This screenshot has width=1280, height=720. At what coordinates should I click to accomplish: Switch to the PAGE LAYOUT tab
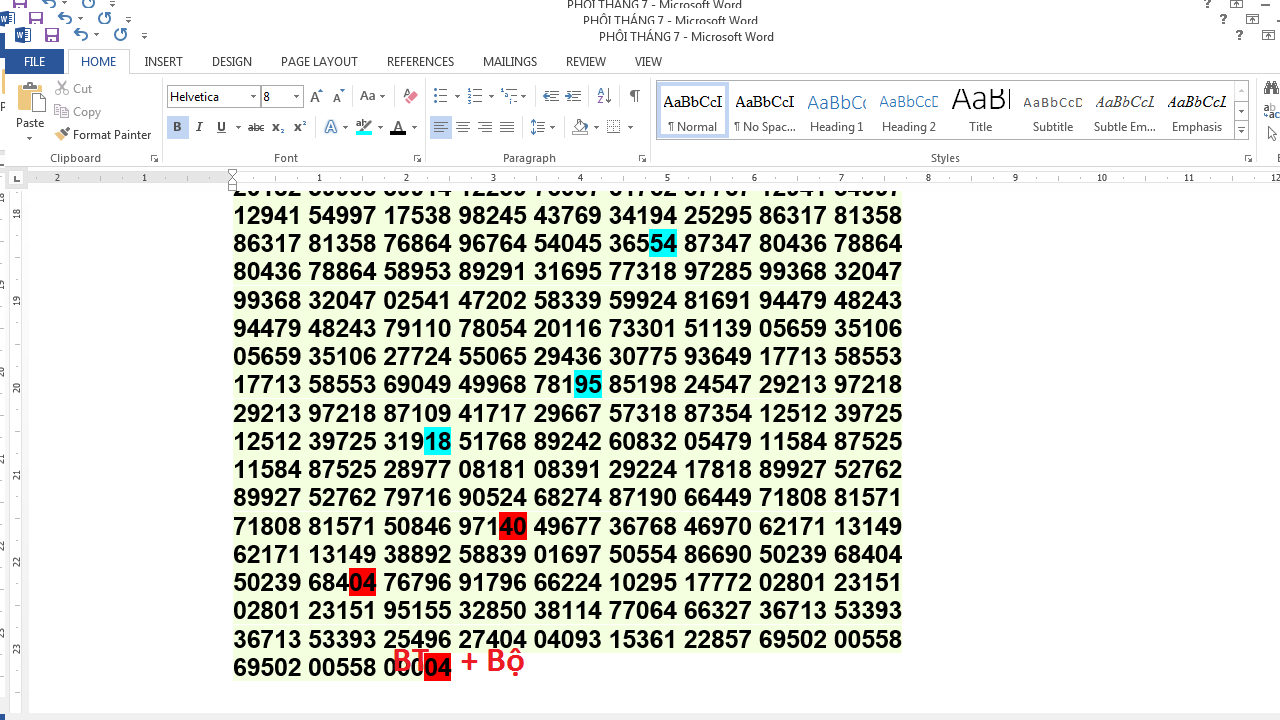pyautogui.click(x=319, y=61)
